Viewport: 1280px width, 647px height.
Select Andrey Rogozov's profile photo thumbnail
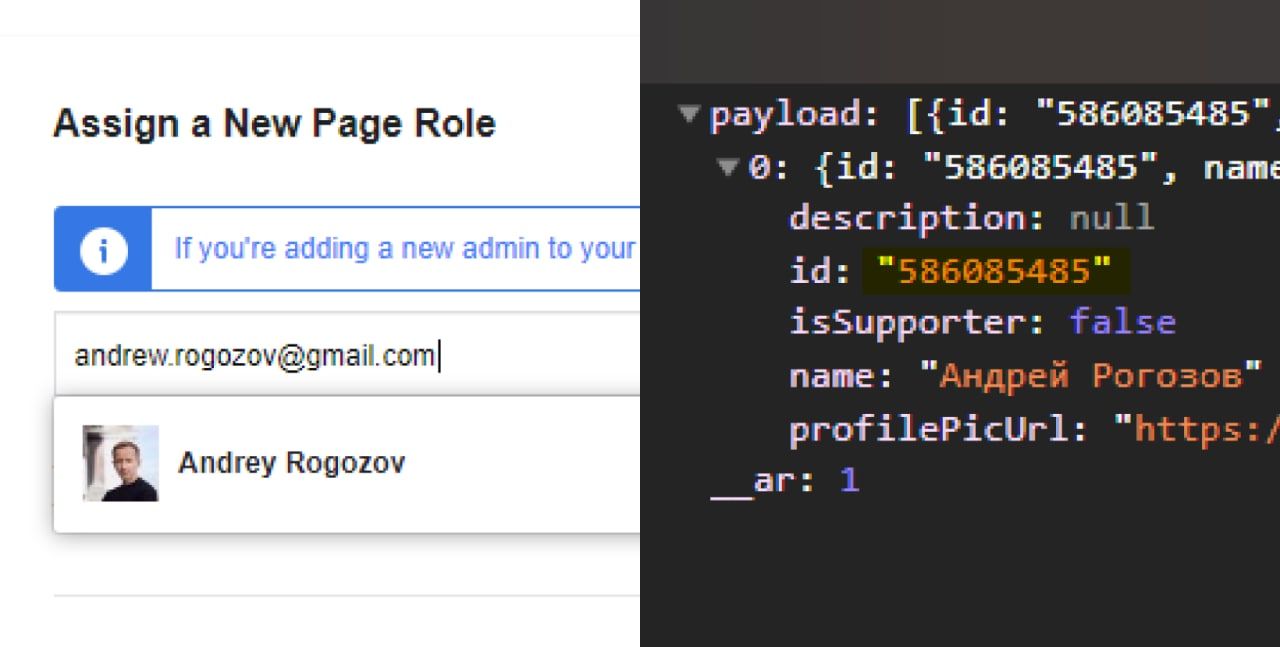tap(120, 463)
